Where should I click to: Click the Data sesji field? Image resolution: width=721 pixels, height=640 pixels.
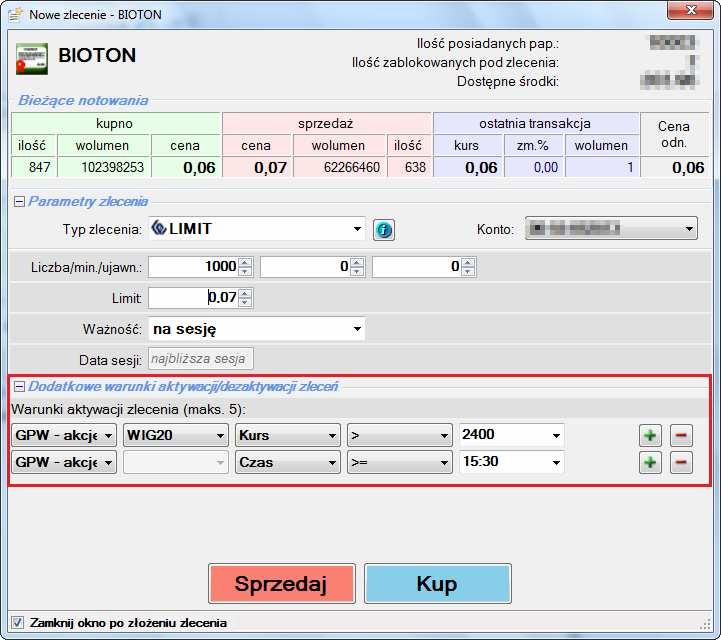coord(200,359)
